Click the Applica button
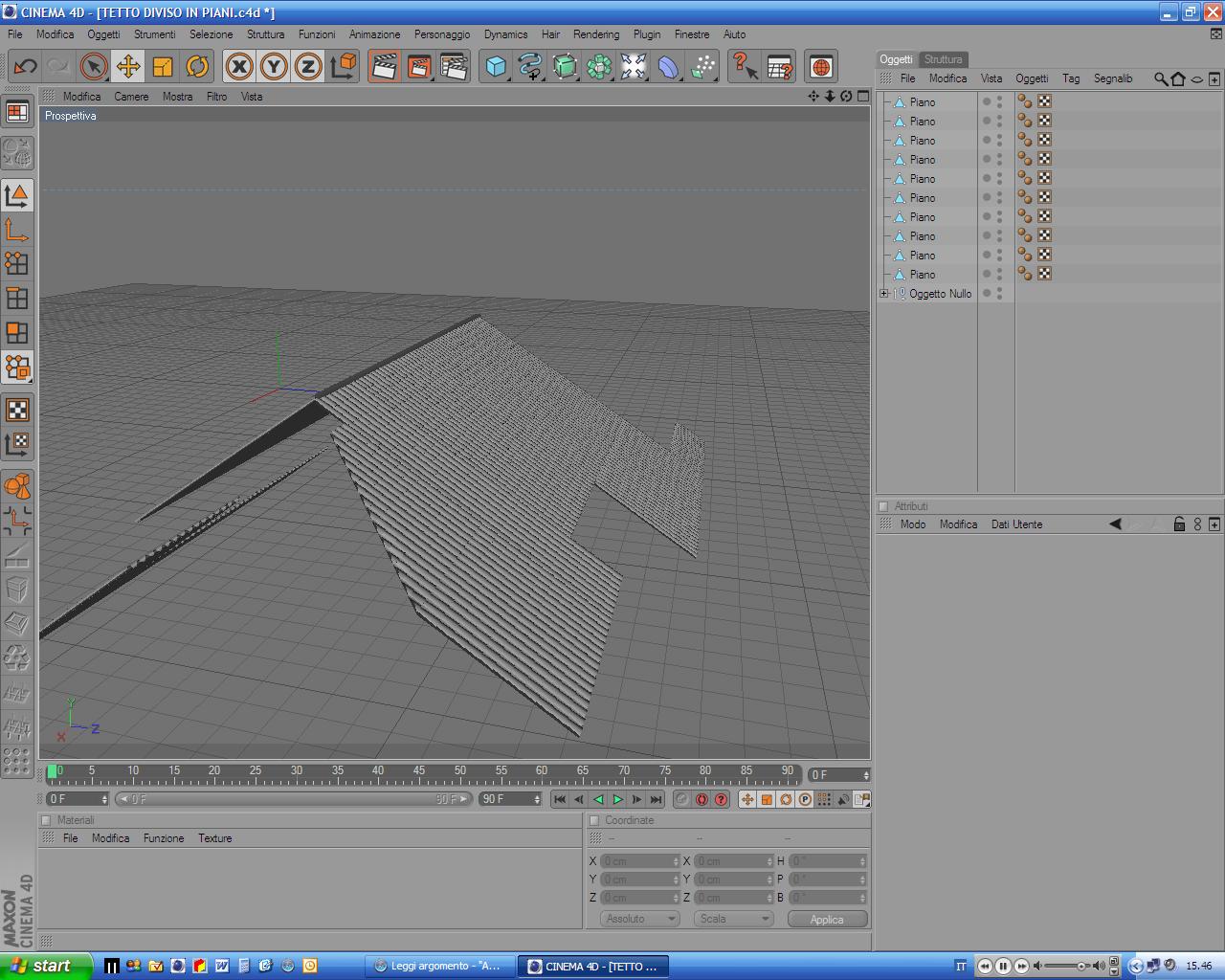Image resolution: width=1225 pixels, height=980 pixels. point(827,919)
